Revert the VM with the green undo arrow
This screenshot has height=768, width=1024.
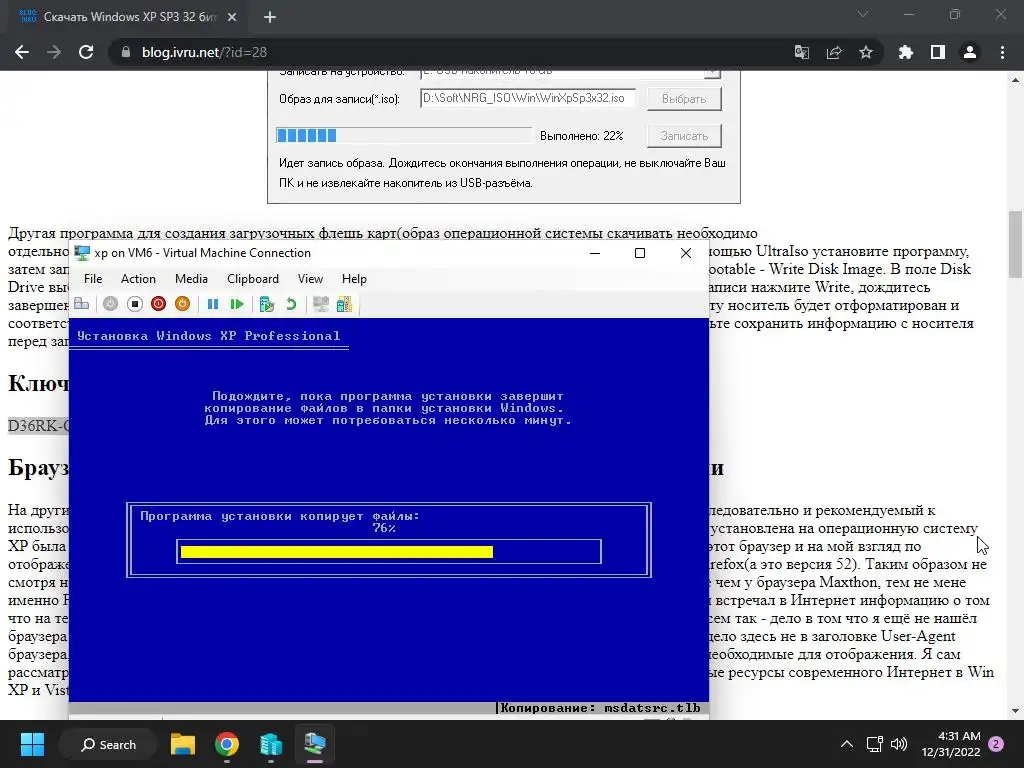291,304
